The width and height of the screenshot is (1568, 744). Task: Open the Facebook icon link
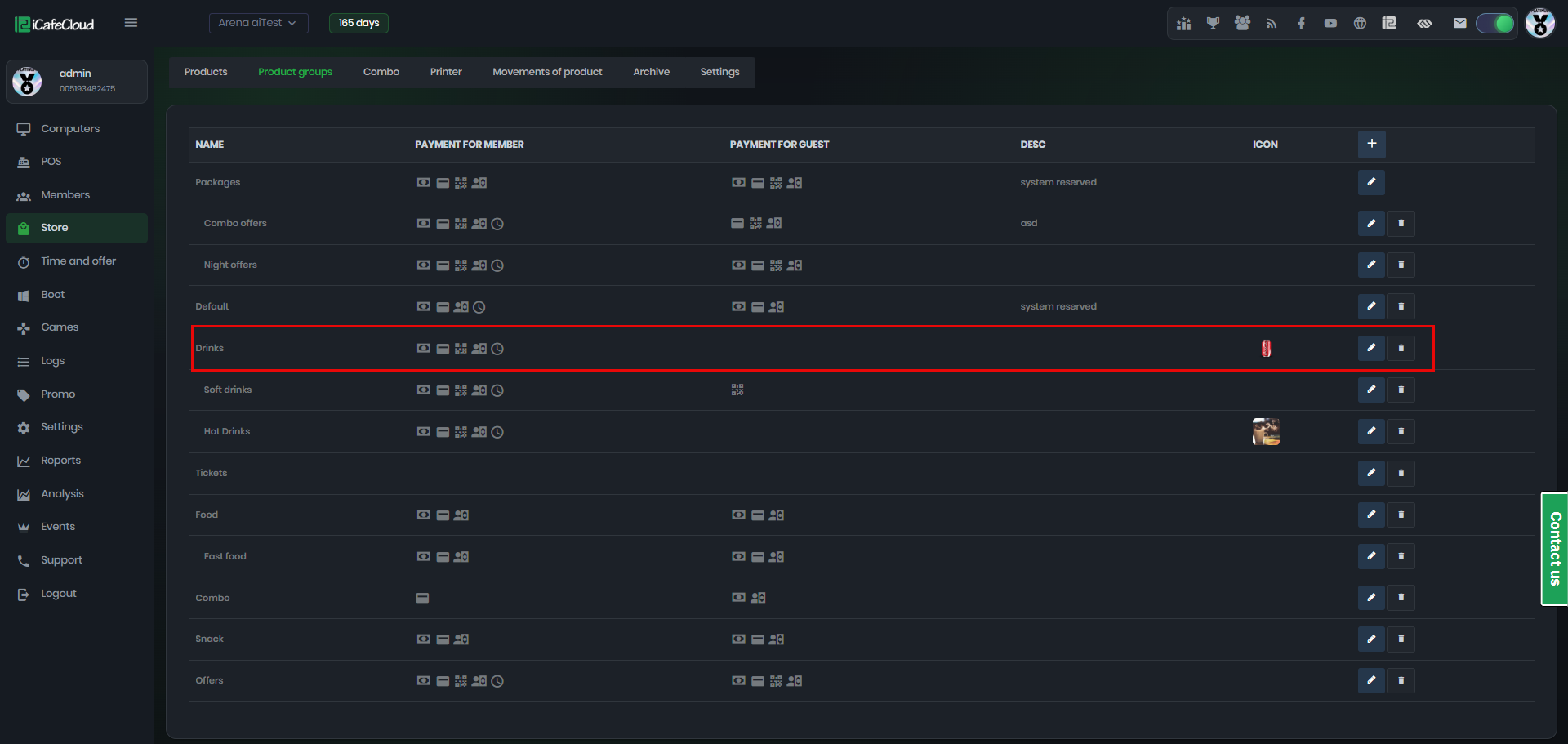1301,24
